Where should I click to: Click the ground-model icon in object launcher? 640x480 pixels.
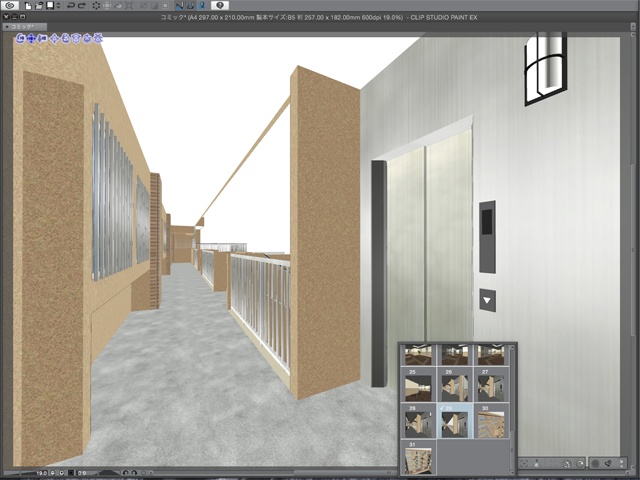click(538, 463)
